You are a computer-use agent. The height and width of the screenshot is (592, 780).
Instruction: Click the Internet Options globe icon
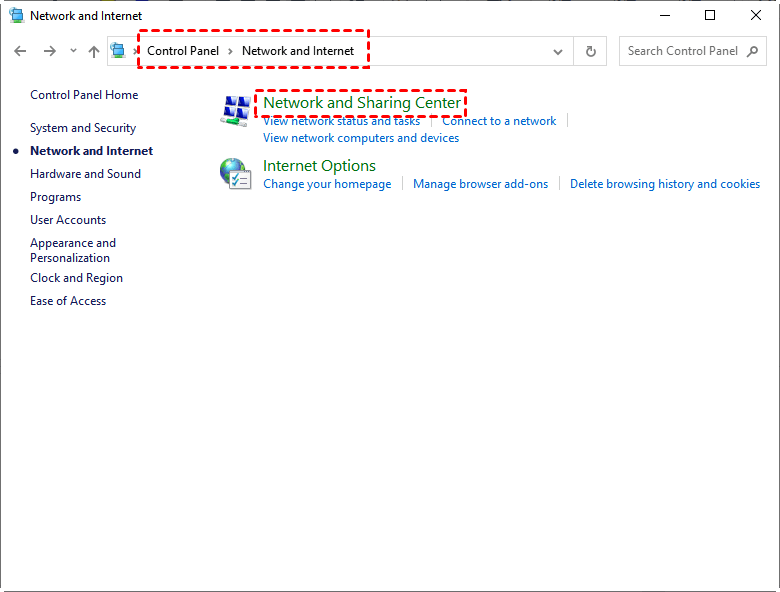point(235,174)
